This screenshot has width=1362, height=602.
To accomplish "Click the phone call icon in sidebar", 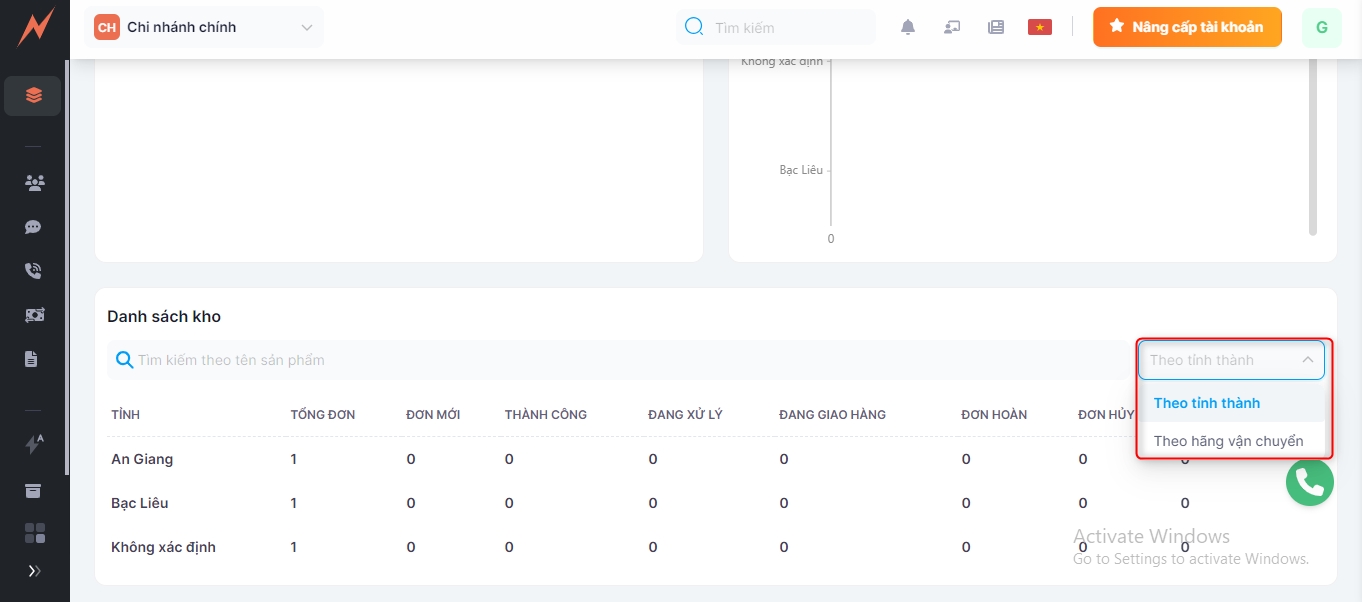I will pos(34,271).
